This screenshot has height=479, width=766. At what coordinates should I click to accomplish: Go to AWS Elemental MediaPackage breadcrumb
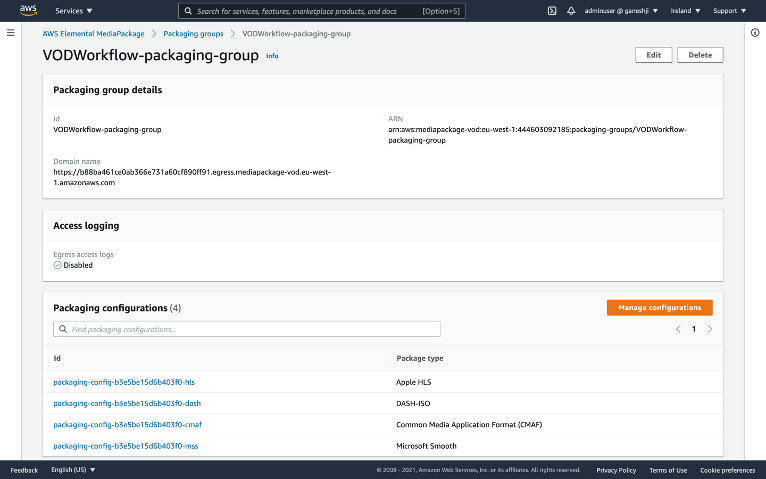click(x=93, y=34)
